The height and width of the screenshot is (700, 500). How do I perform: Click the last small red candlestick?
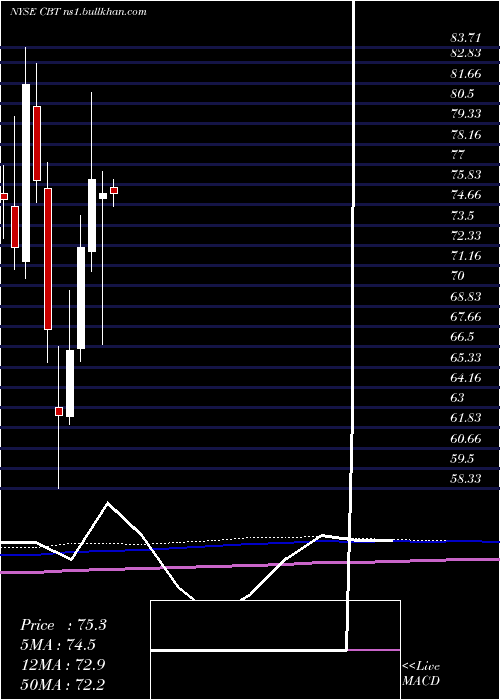pos(114,191)
